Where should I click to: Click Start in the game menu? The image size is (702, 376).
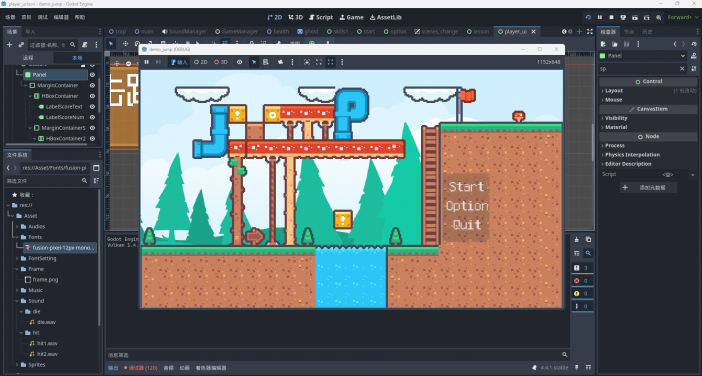tap(466, 187)
